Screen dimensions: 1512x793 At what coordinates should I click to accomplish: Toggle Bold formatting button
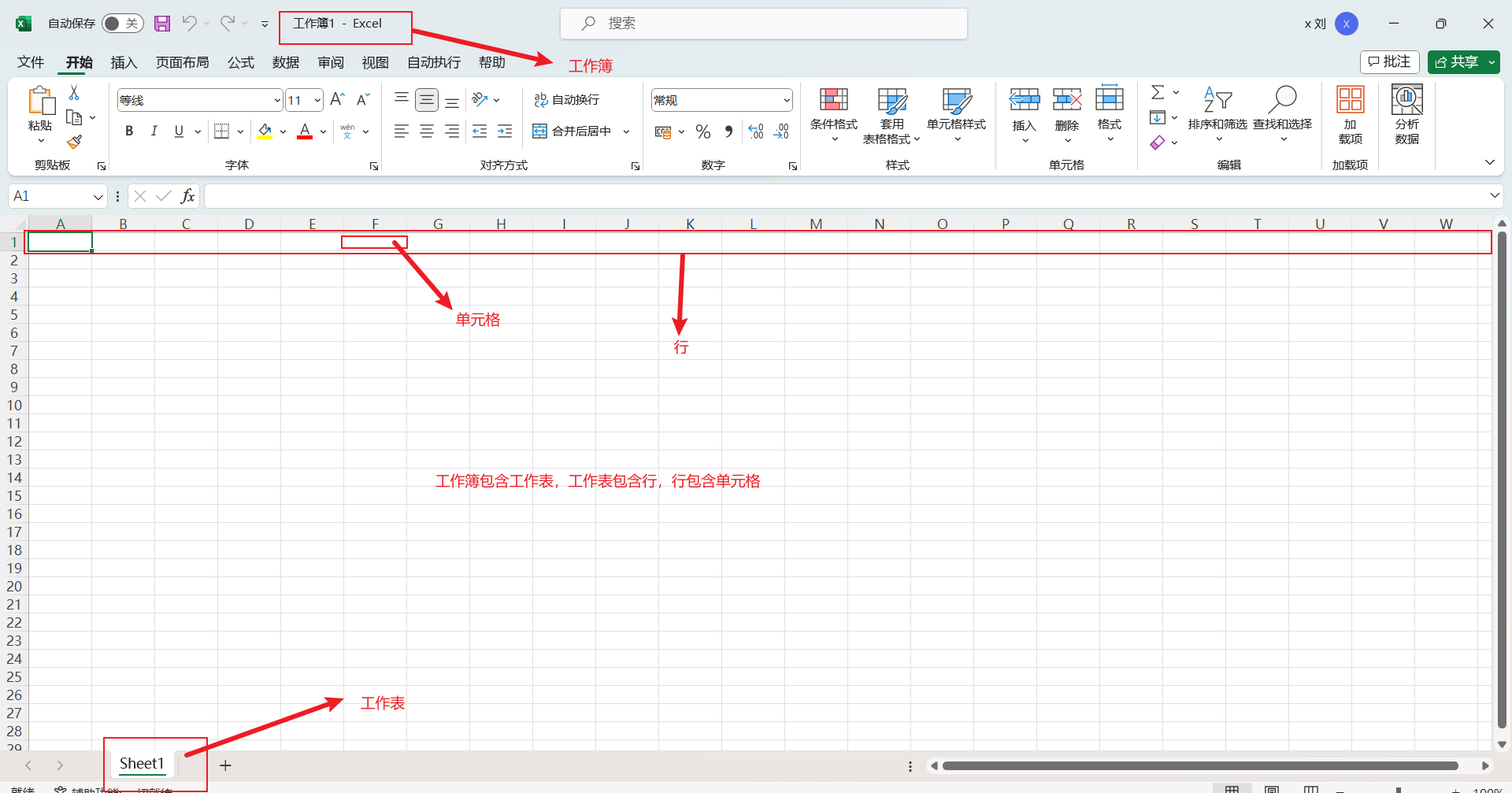tap(129, 132)
